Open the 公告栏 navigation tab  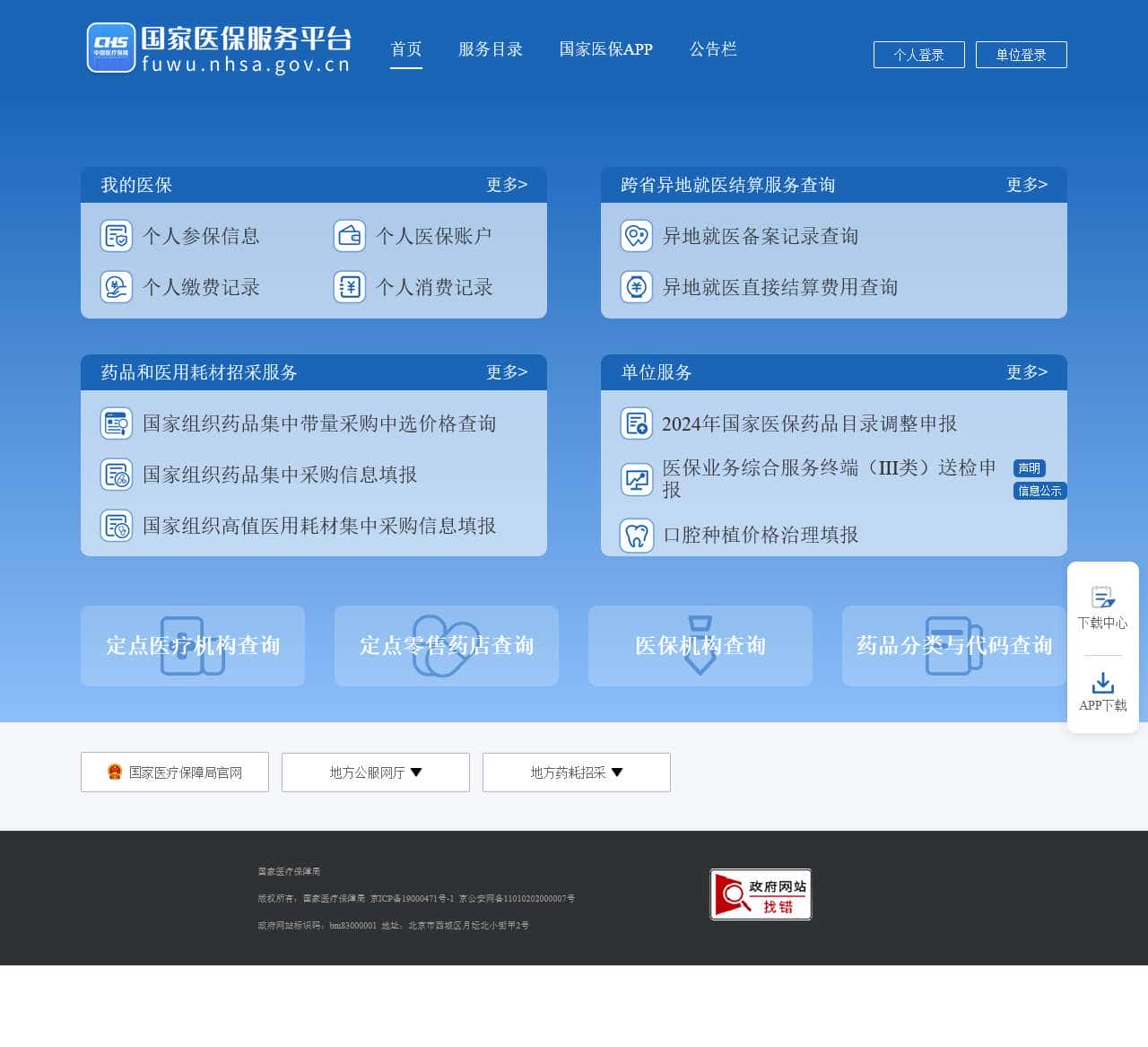click(713, 49)
